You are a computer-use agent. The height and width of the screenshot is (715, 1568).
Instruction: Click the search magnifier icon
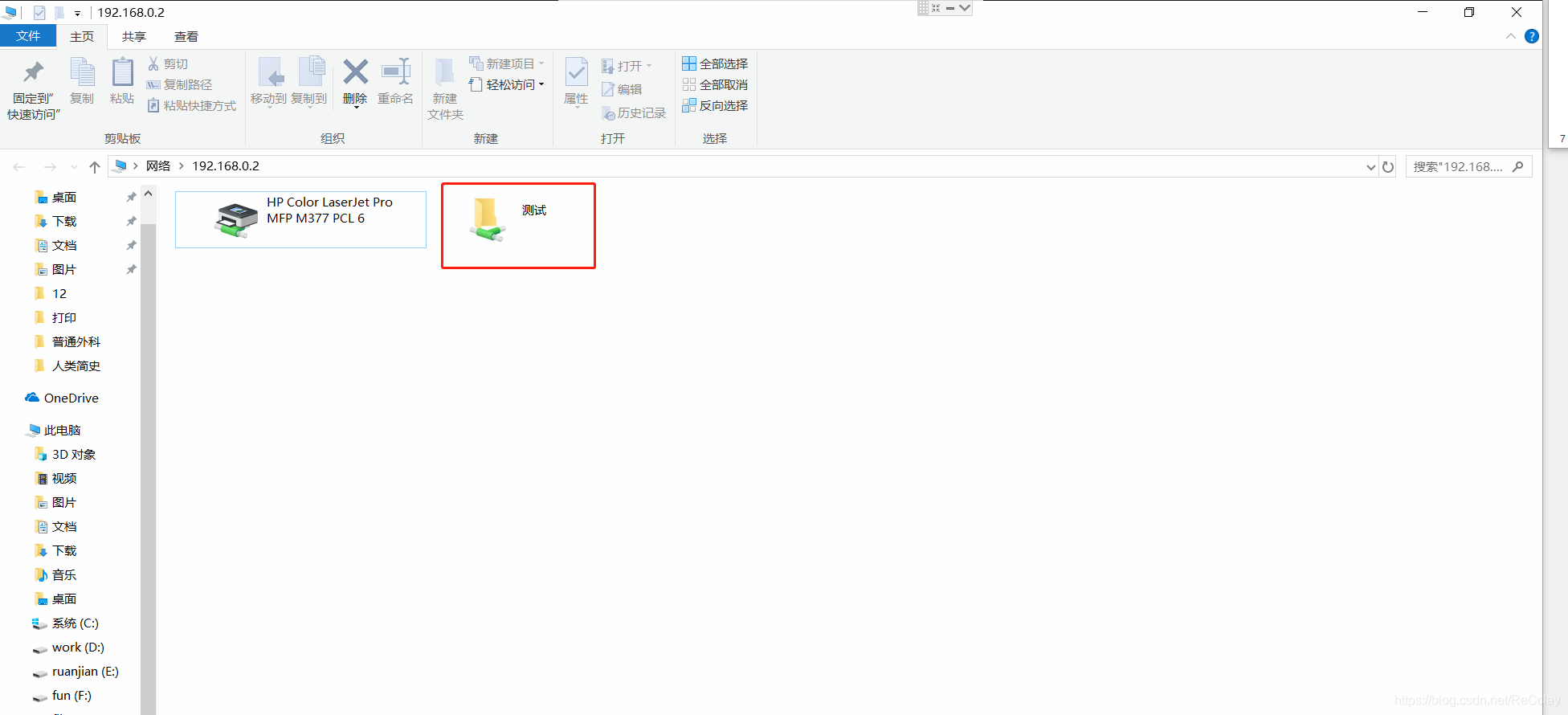1517,166
